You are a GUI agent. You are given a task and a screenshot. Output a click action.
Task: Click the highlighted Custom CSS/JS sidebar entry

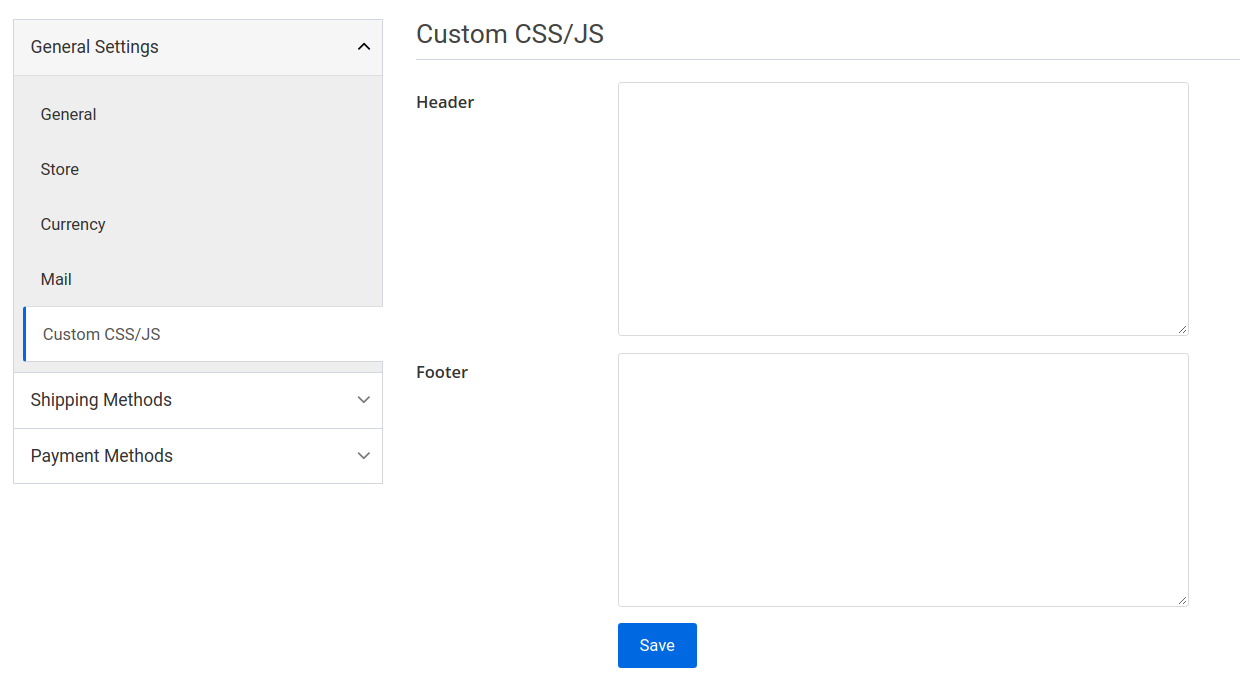click(x=100, y=334)
